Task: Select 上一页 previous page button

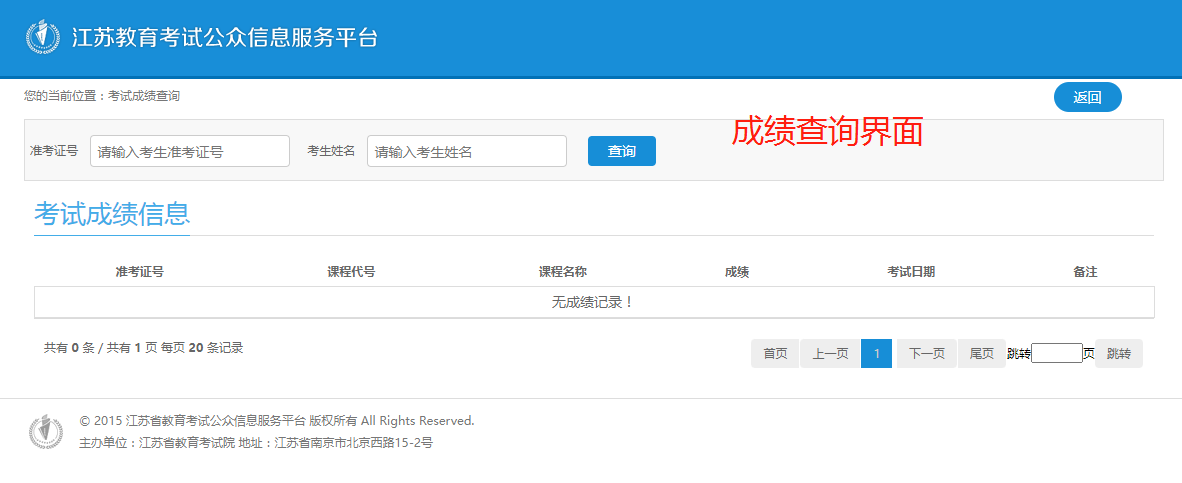Action: pyautogui.click(x=830, y=354)
